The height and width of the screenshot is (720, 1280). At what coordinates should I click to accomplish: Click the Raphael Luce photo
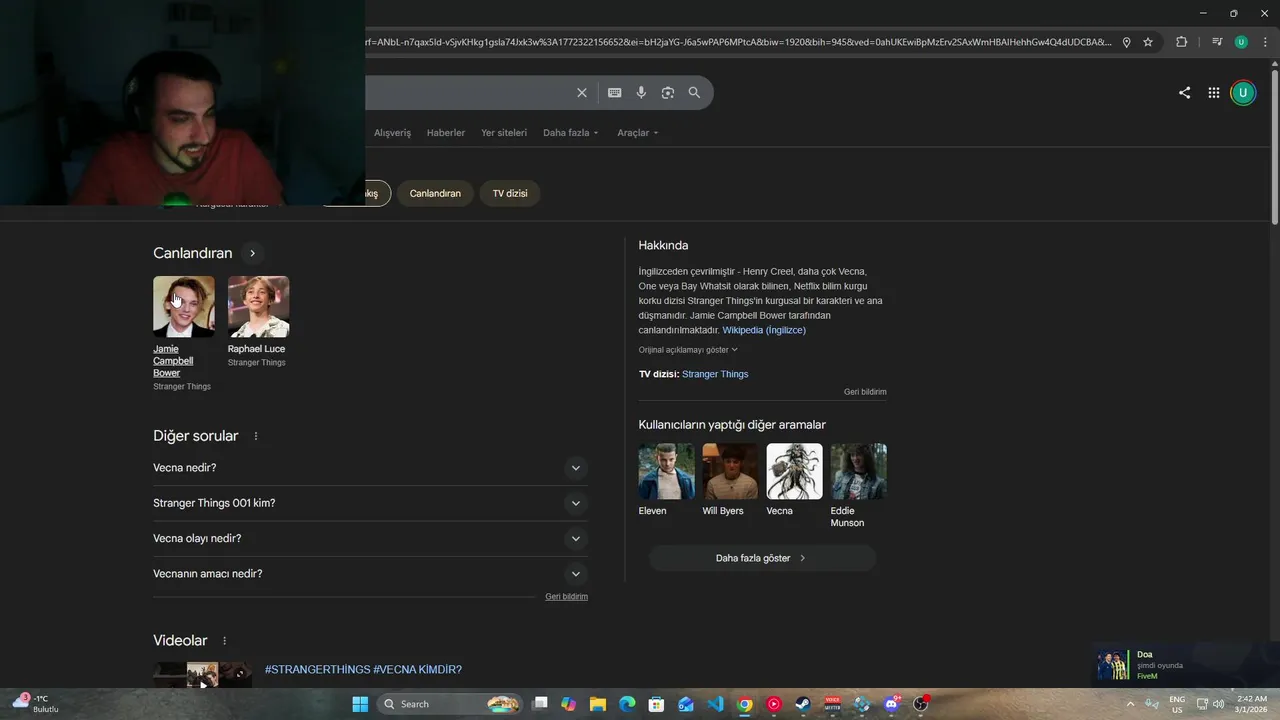point(259,307)
